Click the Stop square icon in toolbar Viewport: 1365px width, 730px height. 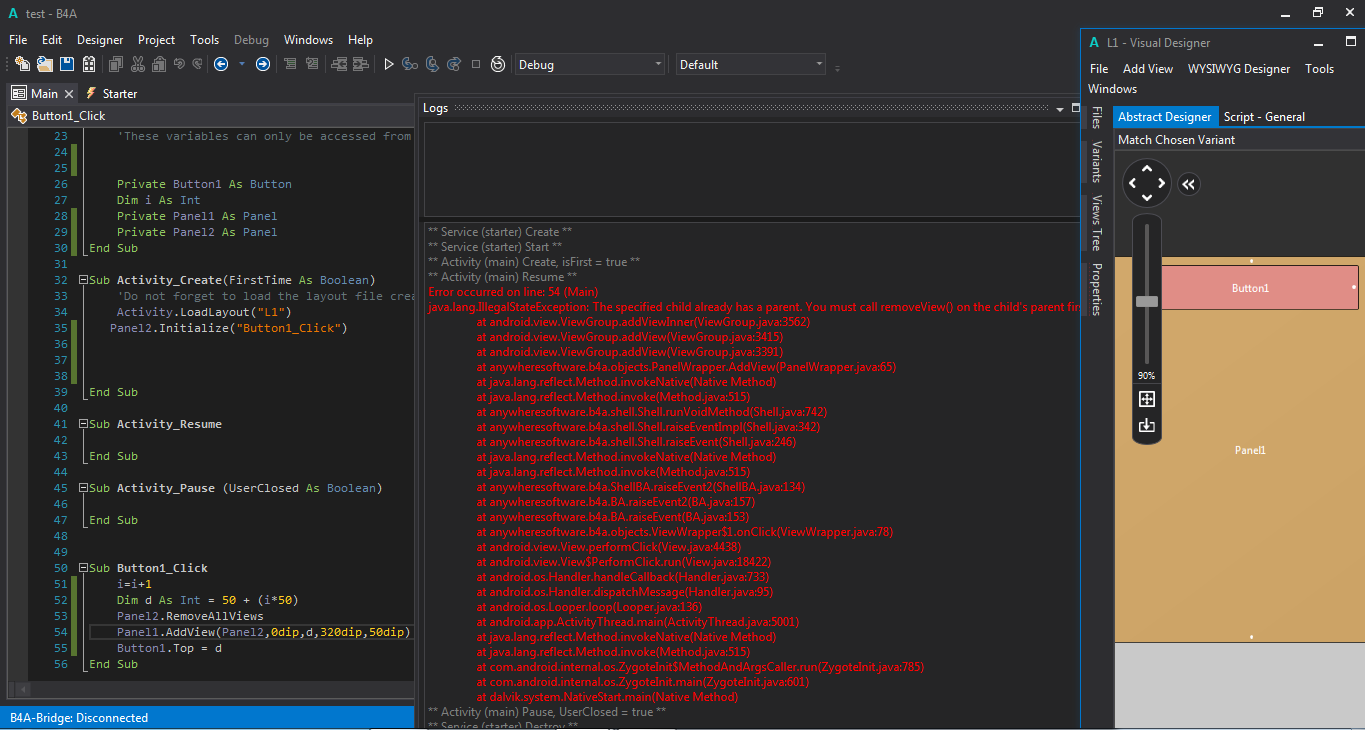pyautogui.click(x=476, y=64)
